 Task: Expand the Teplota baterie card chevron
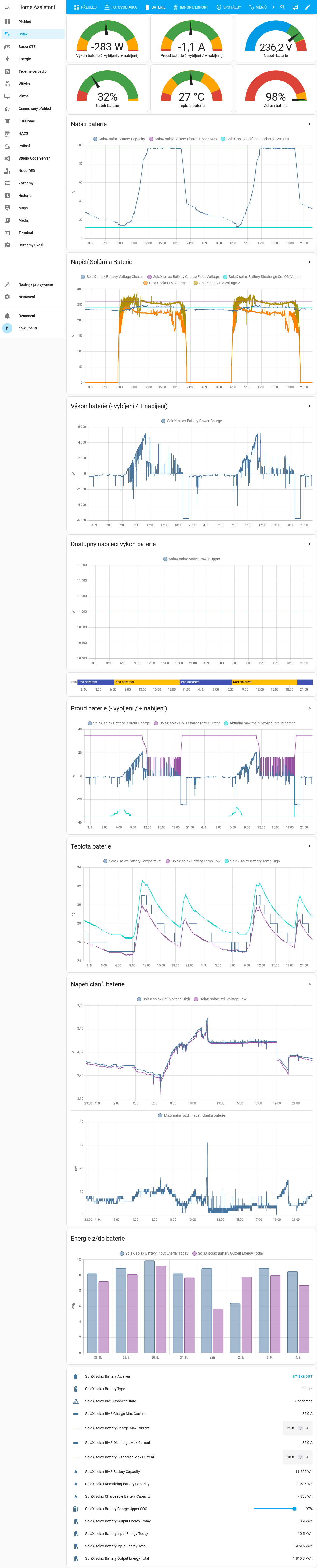(309, 846)
